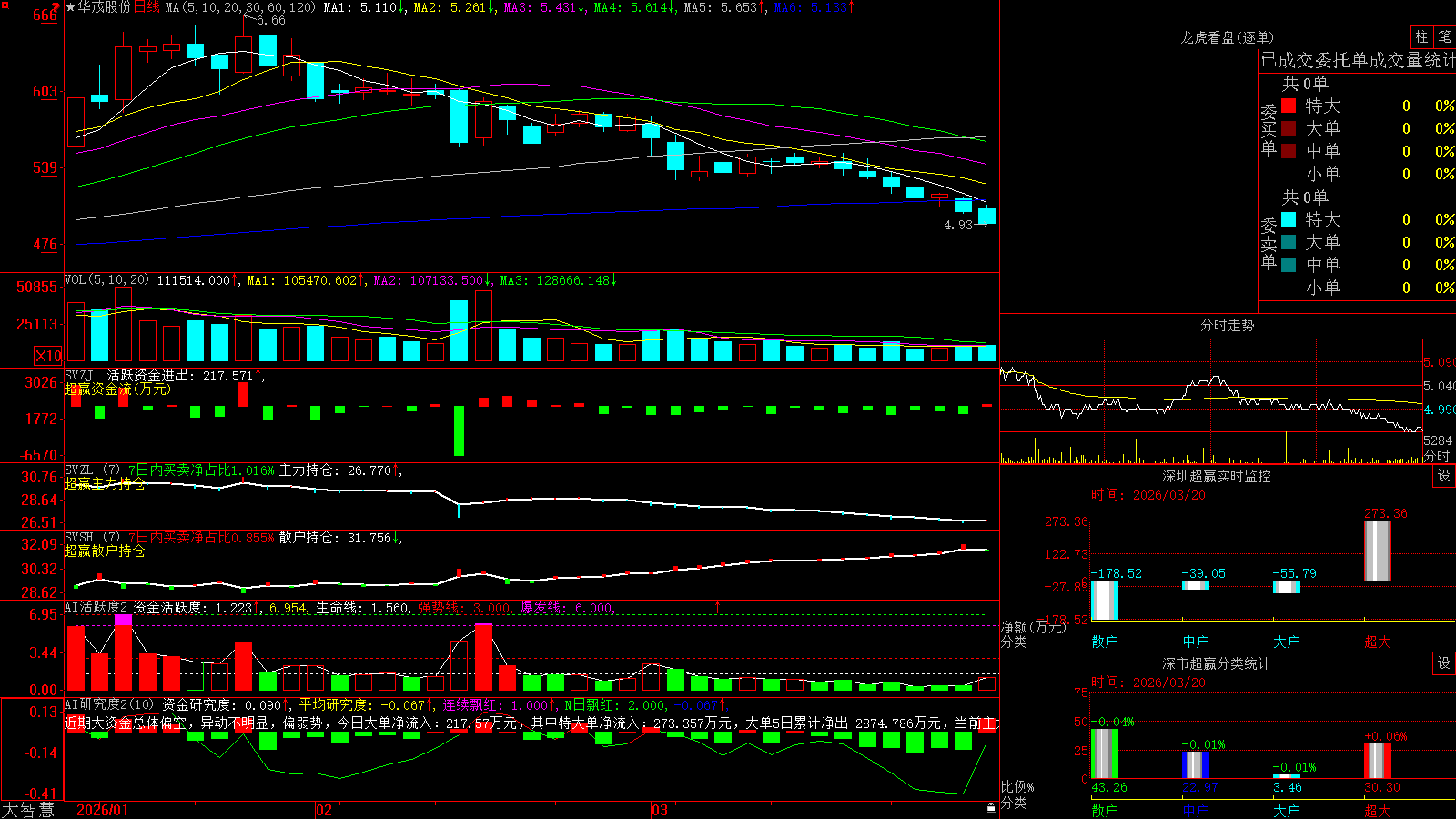Image resolution: width=1456 pixels, height=819 pixels.
Task: Switch 龙虎看盘 to 笔 tick view
Action: pos(1444,37)
